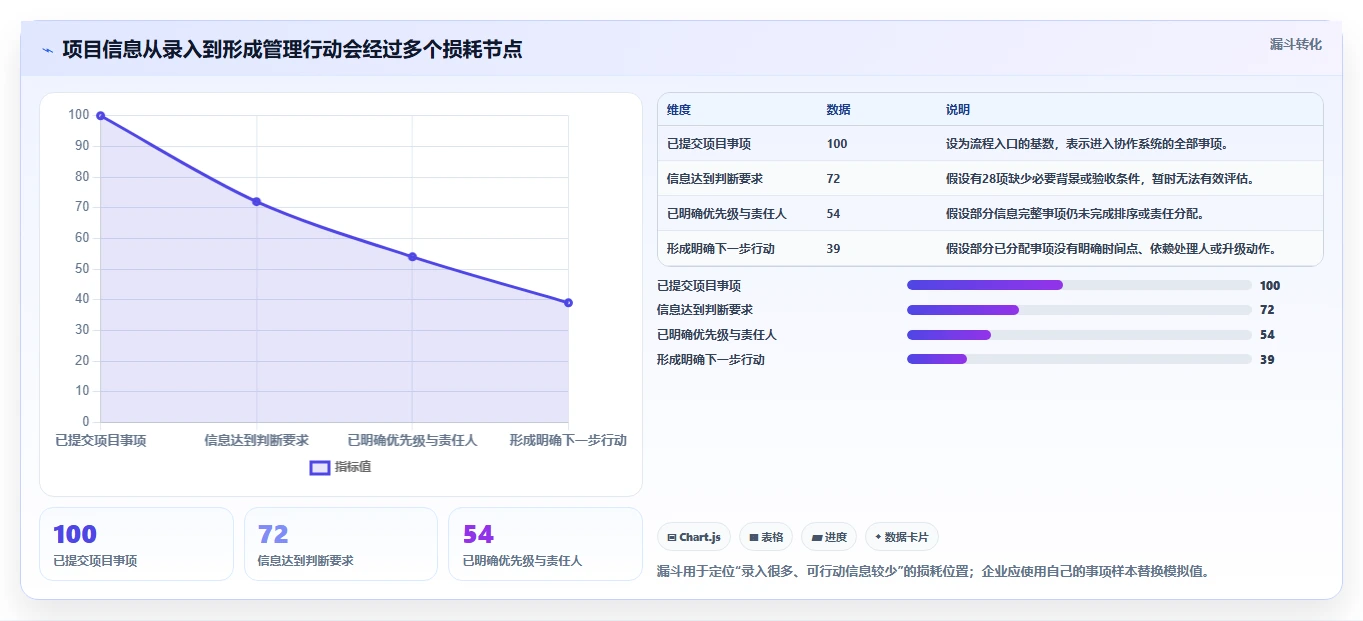Click the 指标值 legend label
The width and height of the screenshot is (1363, 621).
point(353,467)
